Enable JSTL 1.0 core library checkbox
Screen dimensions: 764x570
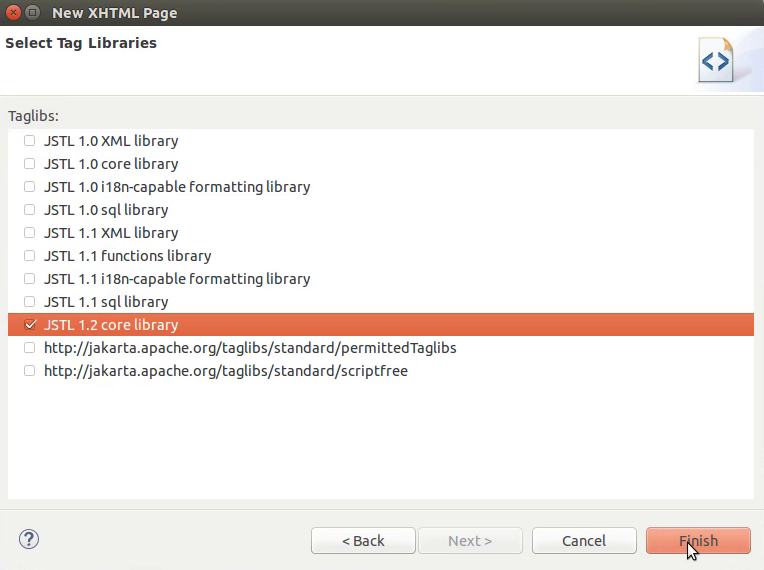pos(30,164)
